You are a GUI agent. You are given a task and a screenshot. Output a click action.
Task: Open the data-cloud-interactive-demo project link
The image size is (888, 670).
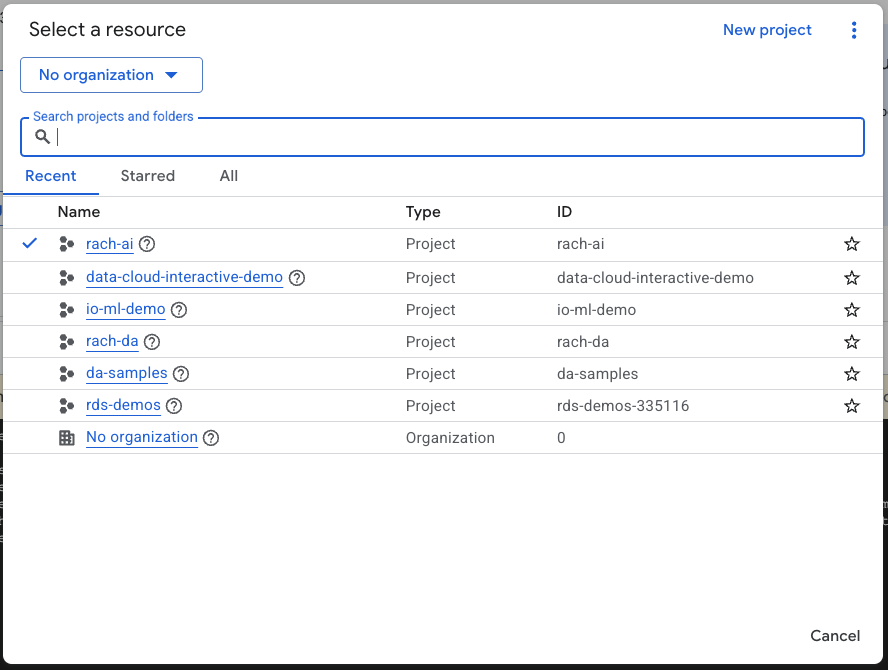(x=184, y=277)
